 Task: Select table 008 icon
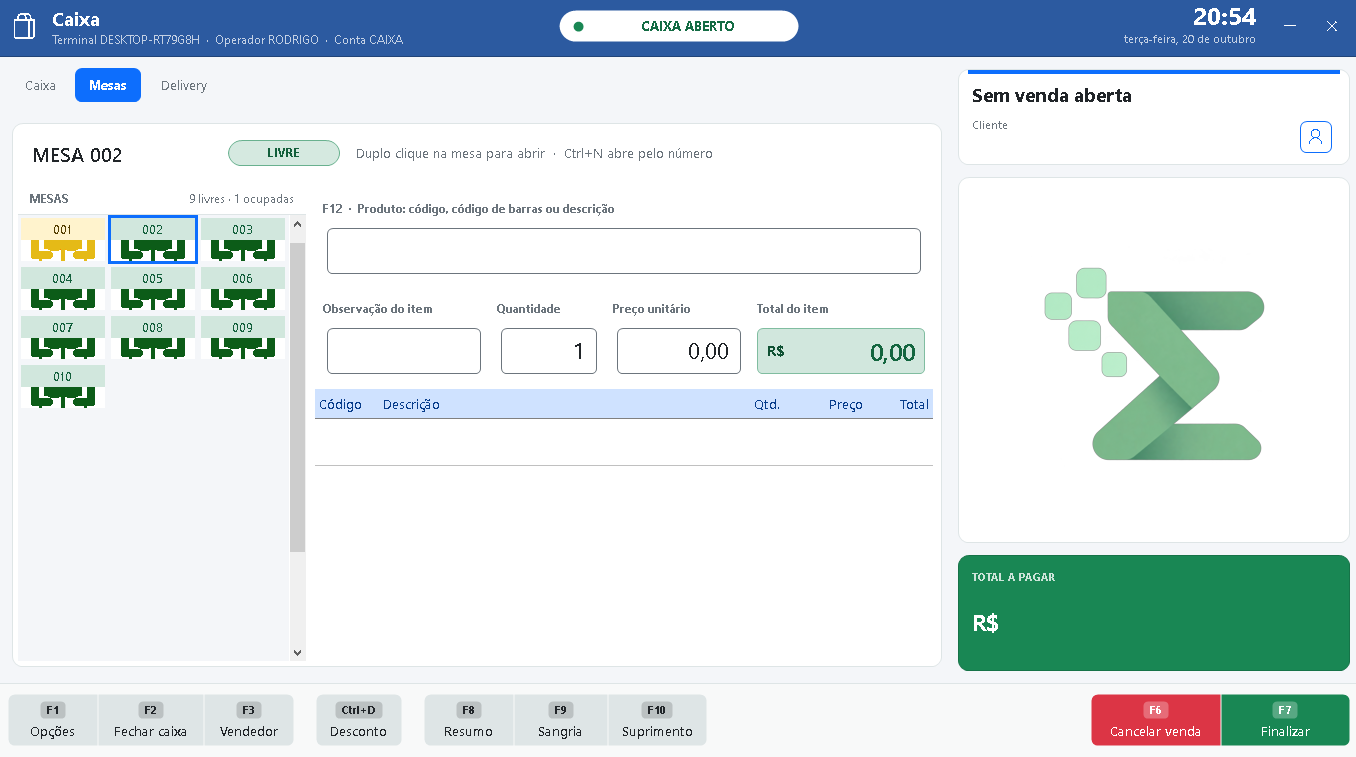tap(153, 338)
